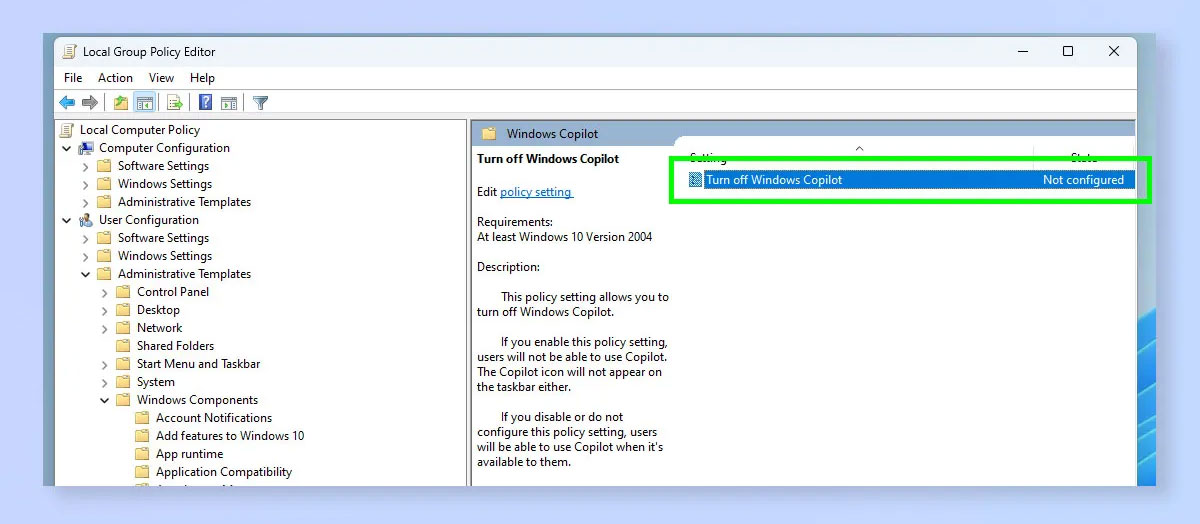1200x524 pixels.
Task: Collapse Administrative Templates under User Configuration
Action: (x=86, y=274)
